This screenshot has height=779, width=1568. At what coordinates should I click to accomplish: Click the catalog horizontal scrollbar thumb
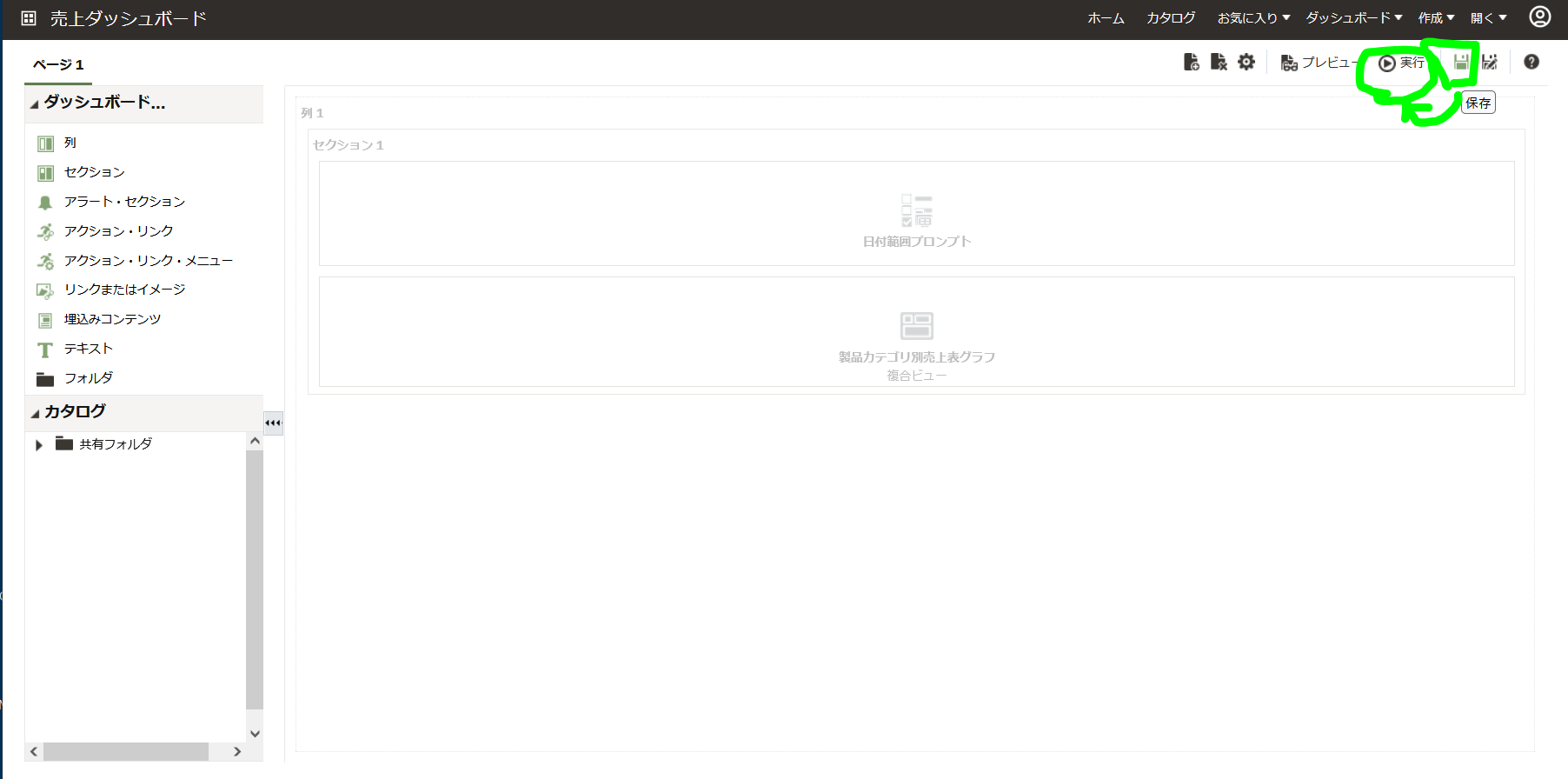coord(126,751)
